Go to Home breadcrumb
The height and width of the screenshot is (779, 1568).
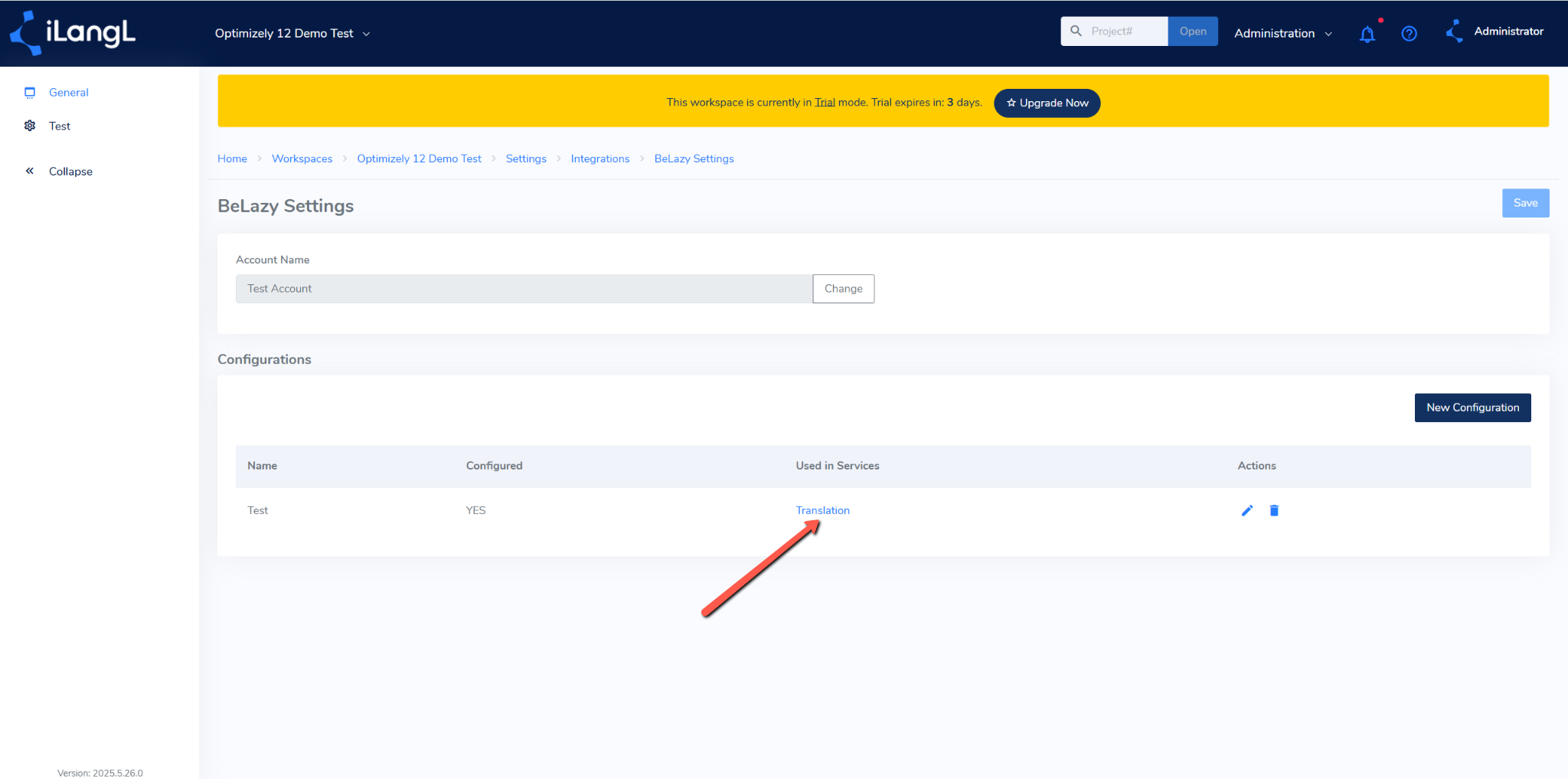pyautogui.click(x=232, y=159)
